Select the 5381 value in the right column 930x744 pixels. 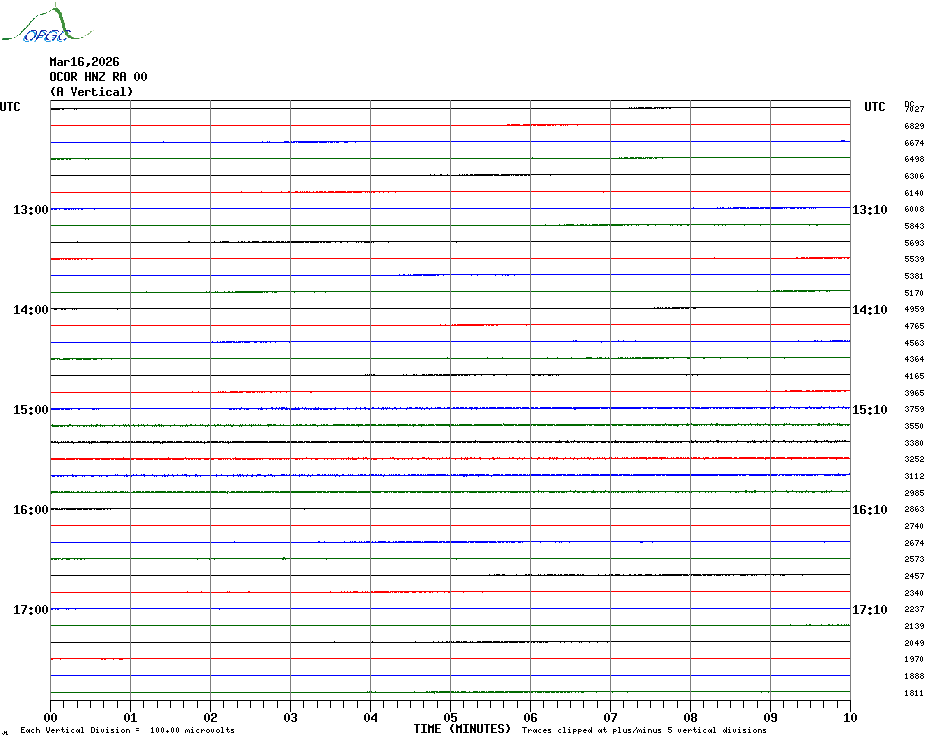coord(914,276)
